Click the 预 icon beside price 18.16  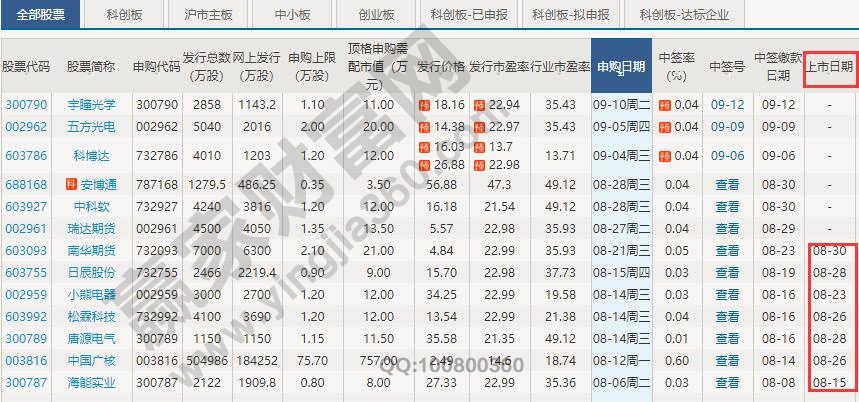pyautogui.click(x=424, y=104)
